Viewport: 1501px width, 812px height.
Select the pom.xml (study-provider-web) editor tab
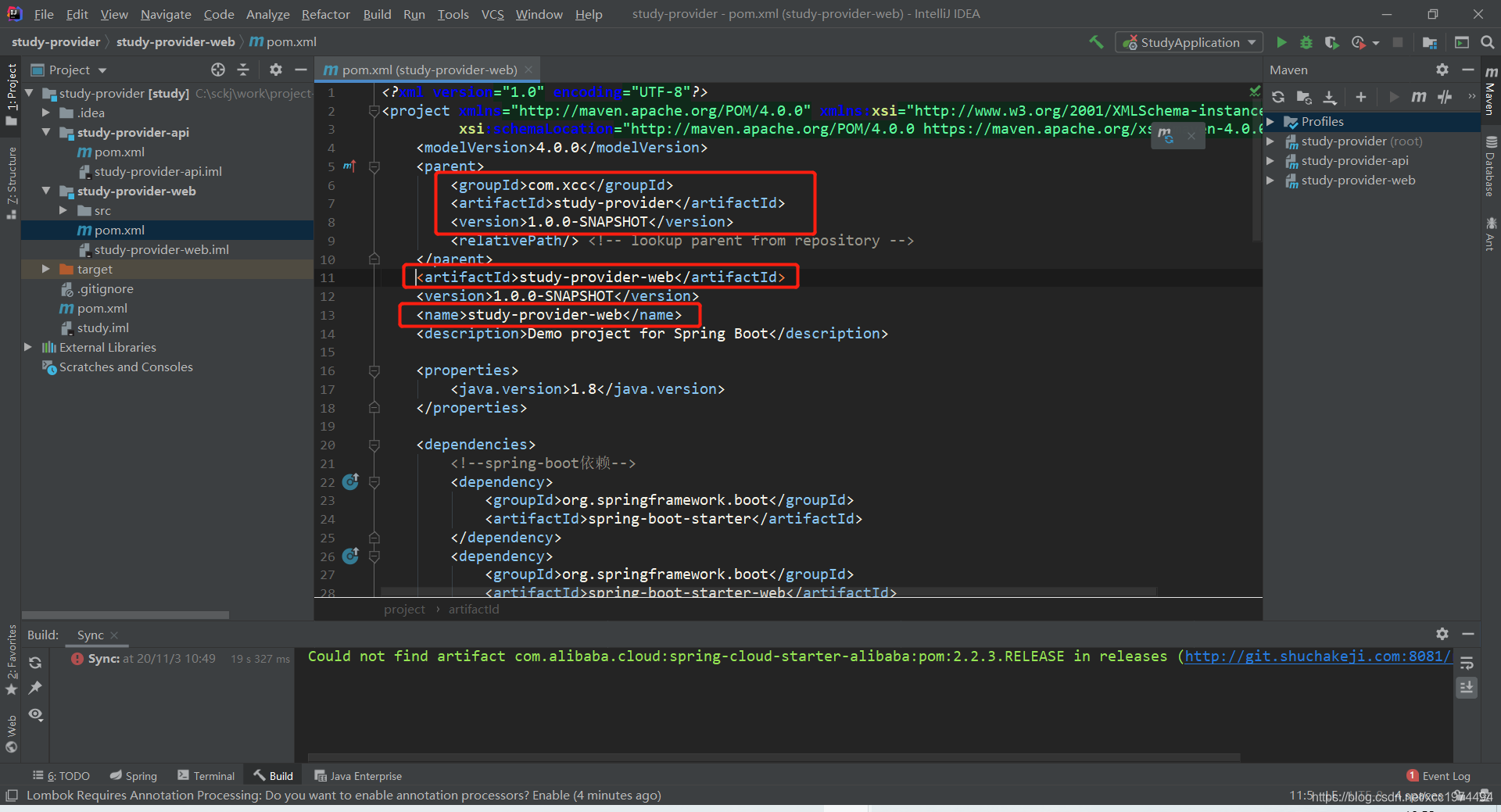tap(428, 70)
